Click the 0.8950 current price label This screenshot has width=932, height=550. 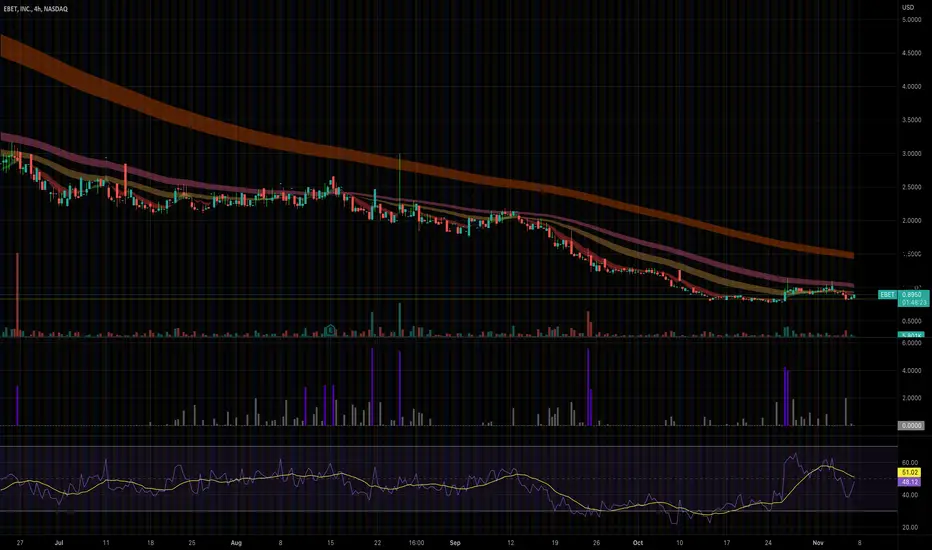[912, 294]
